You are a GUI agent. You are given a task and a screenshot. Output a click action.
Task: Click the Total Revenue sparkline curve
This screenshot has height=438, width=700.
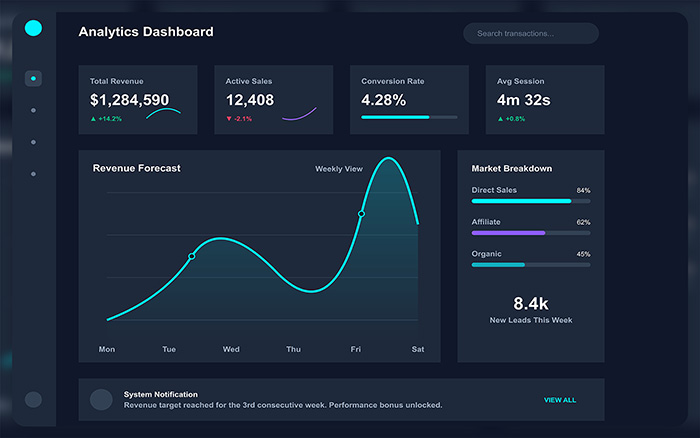point(163,113)
